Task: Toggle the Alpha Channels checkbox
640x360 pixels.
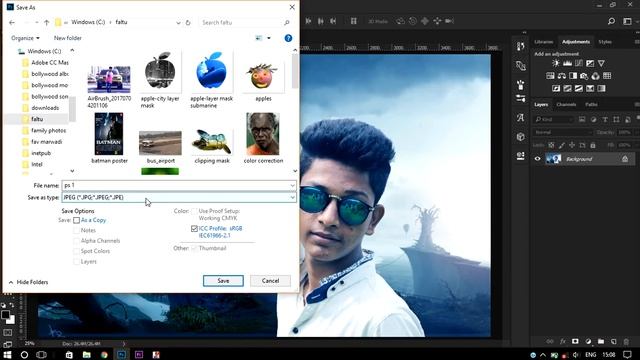Action: pos(76,241)
